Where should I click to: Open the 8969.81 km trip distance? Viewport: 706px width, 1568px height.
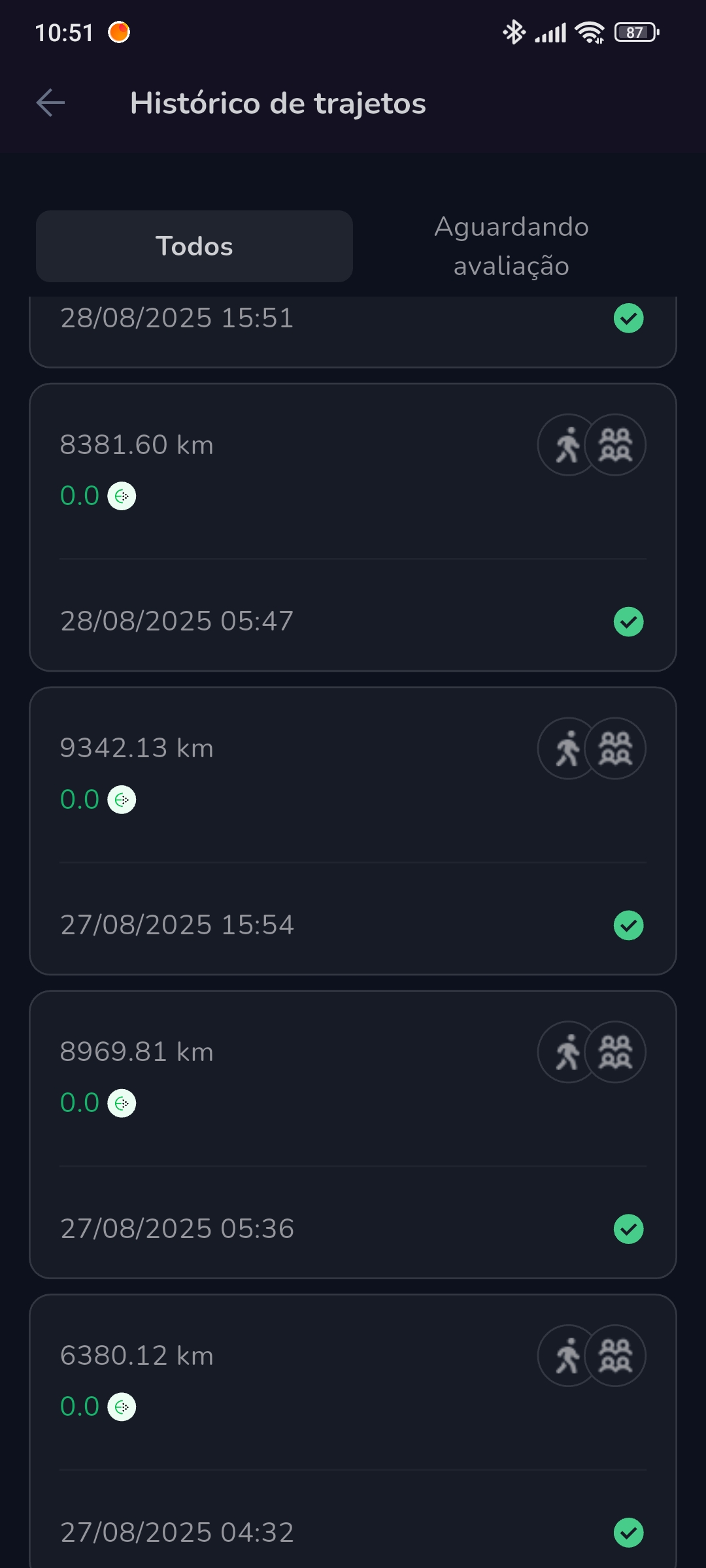[x=137, y=1052]
